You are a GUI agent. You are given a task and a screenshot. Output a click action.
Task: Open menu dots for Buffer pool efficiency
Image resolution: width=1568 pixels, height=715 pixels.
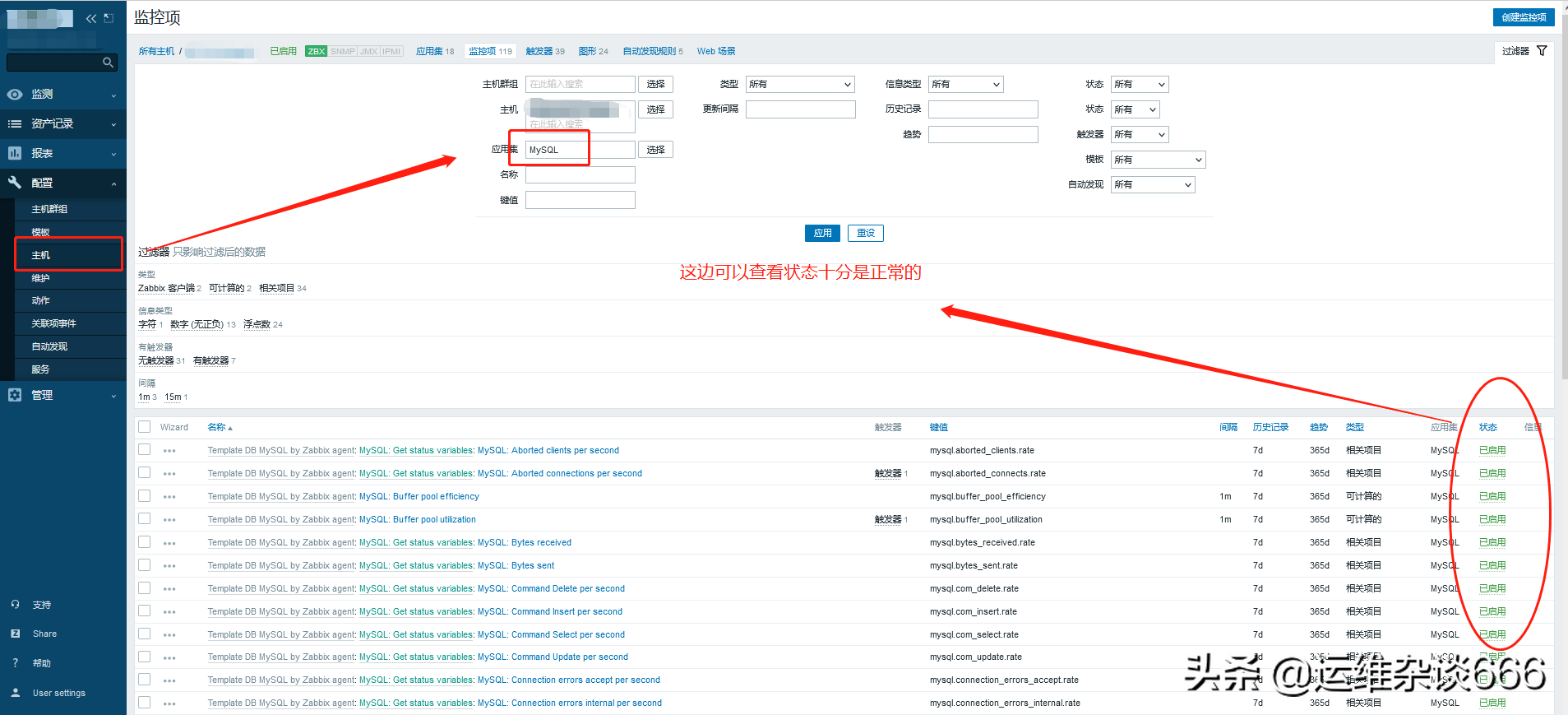click(x=169, y=497)
